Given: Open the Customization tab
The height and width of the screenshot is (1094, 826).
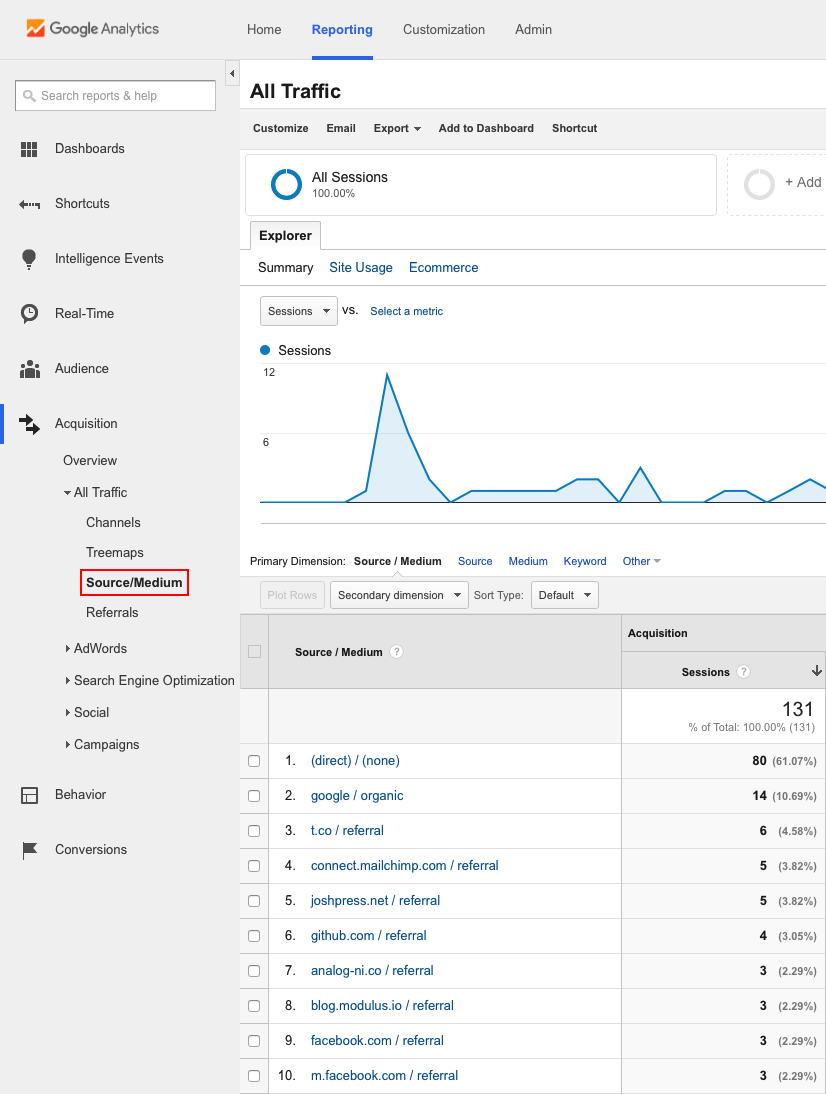Looking at the screenshot, I should click(x=444, y=29).
